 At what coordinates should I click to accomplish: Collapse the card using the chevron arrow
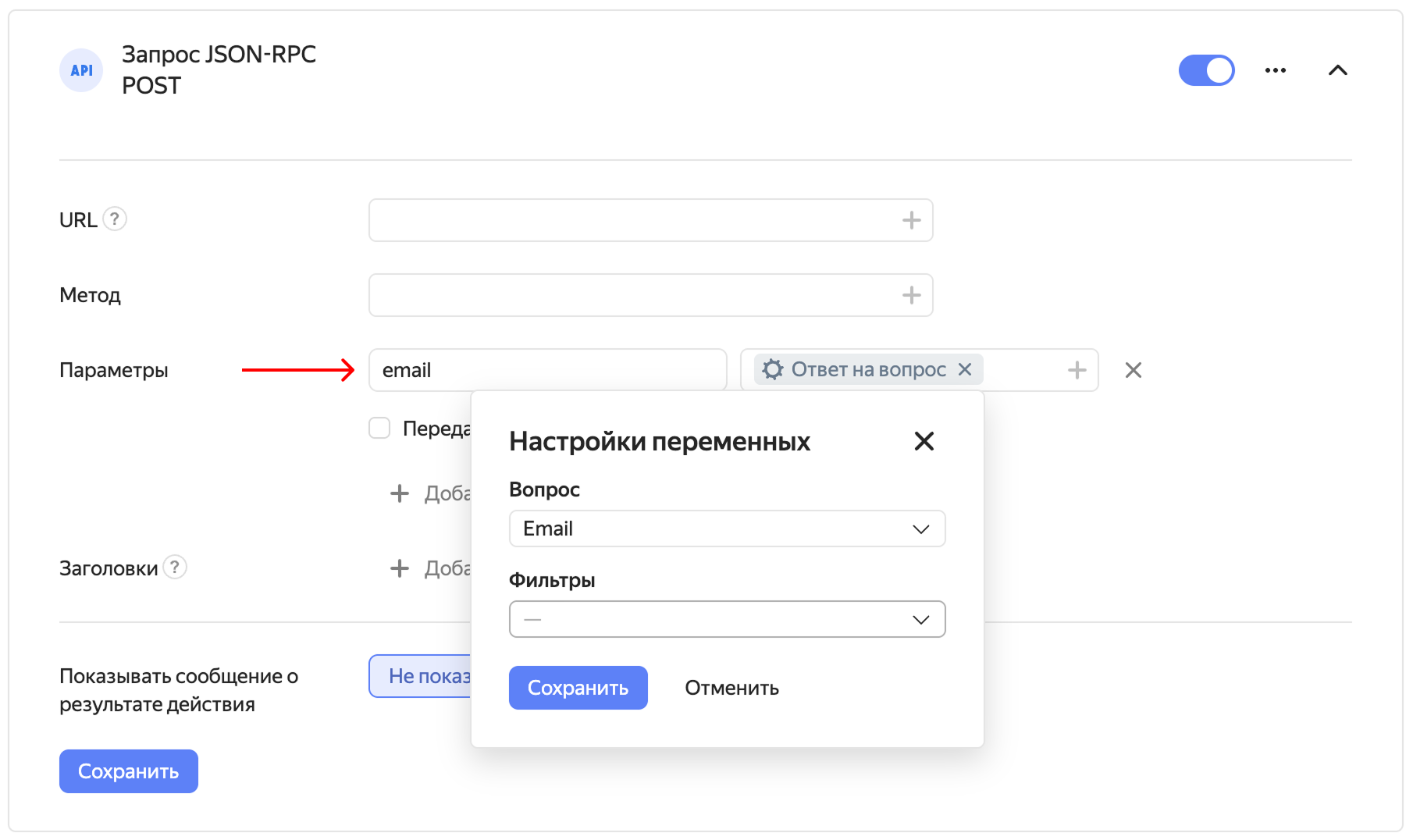[1338, 70]
